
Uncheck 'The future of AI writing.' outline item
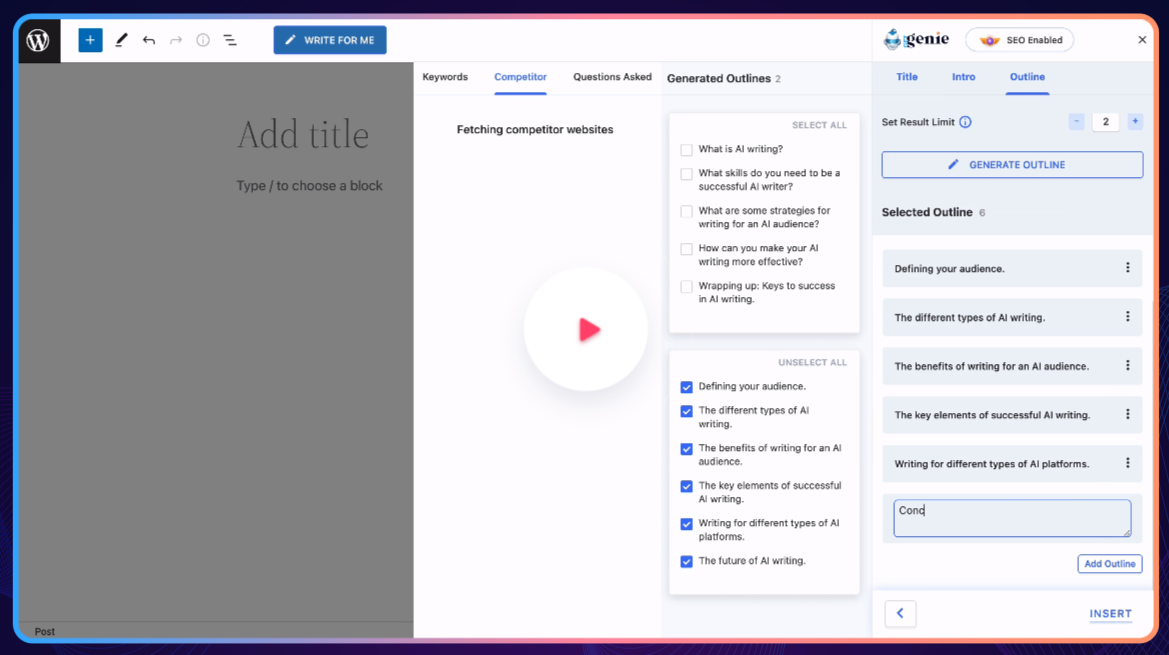click(x=686, y=561)
